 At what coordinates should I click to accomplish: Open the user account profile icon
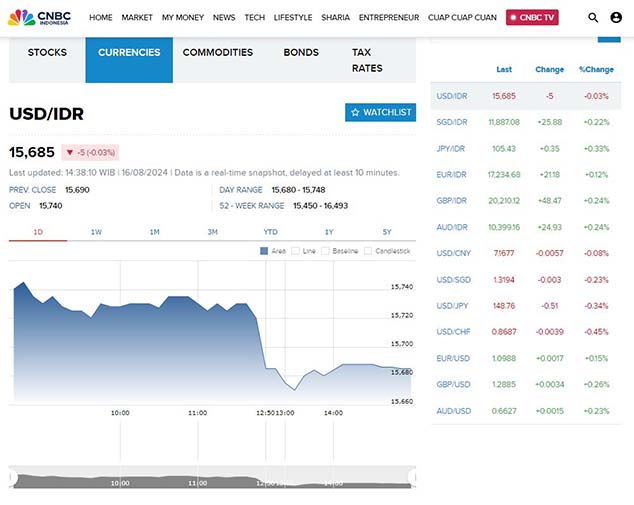click(x=616, y=18)
